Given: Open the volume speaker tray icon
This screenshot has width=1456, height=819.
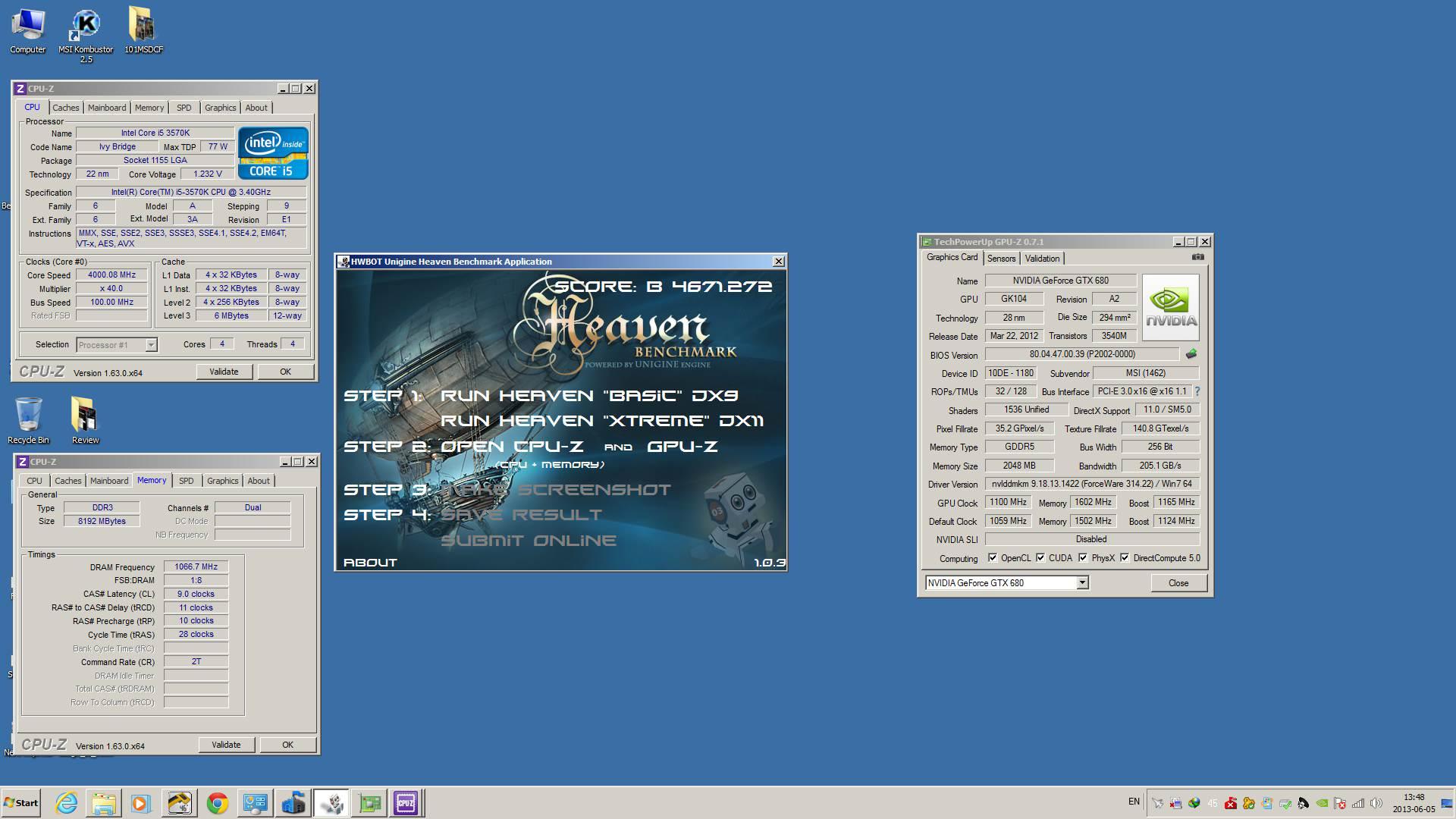Looking at the screenshot, I should point(1376,803).
